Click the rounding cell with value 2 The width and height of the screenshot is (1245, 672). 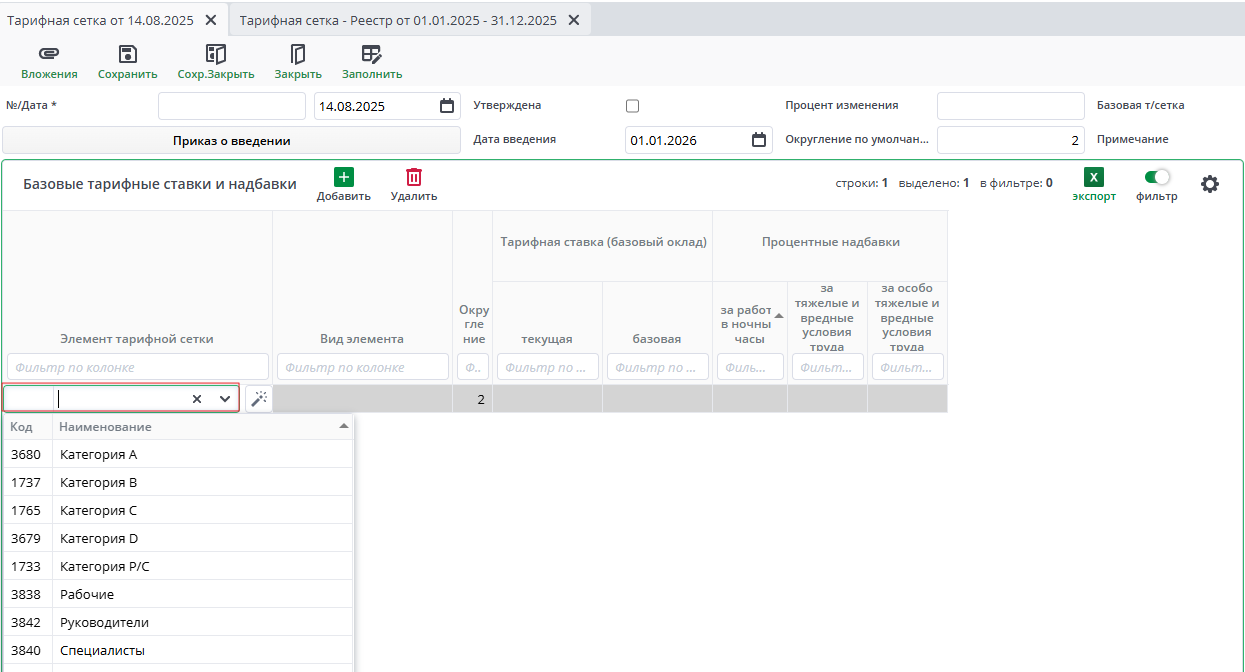pyautogui.click(x=473, y=399)
